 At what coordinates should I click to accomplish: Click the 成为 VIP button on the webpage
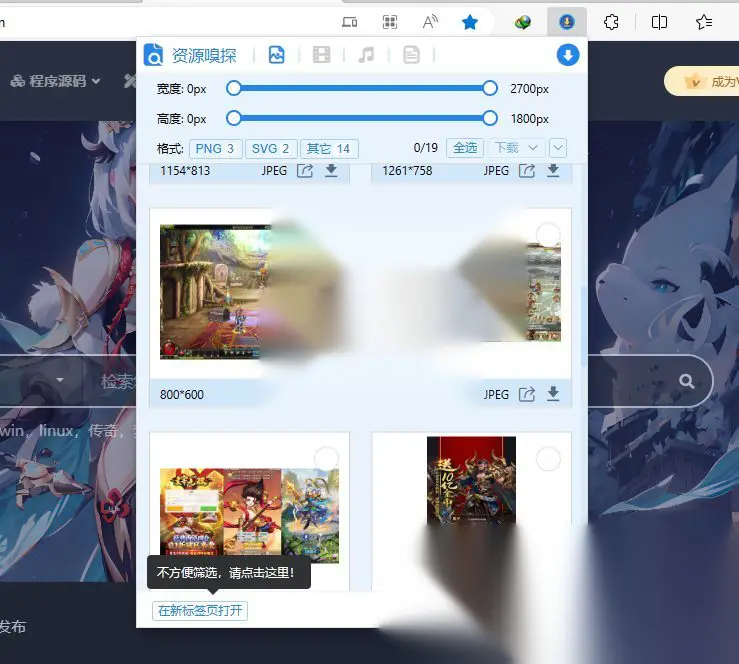point(701,82)
